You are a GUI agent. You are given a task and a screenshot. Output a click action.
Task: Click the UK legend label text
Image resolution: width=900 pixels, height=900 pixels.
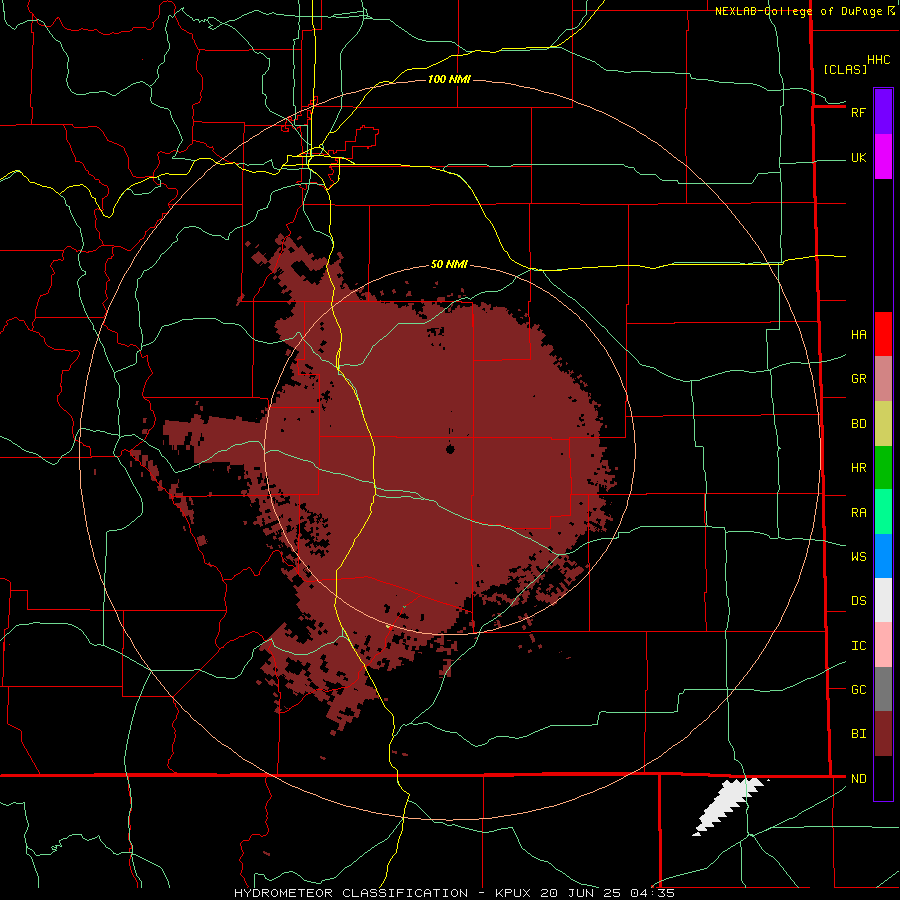pyautogui.click(x=858, y=157)
